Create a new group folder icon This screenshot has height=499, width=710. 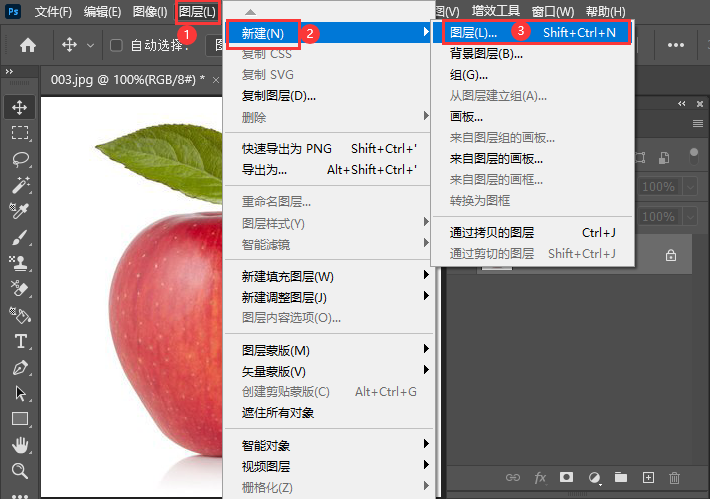(x=621, y=477)
